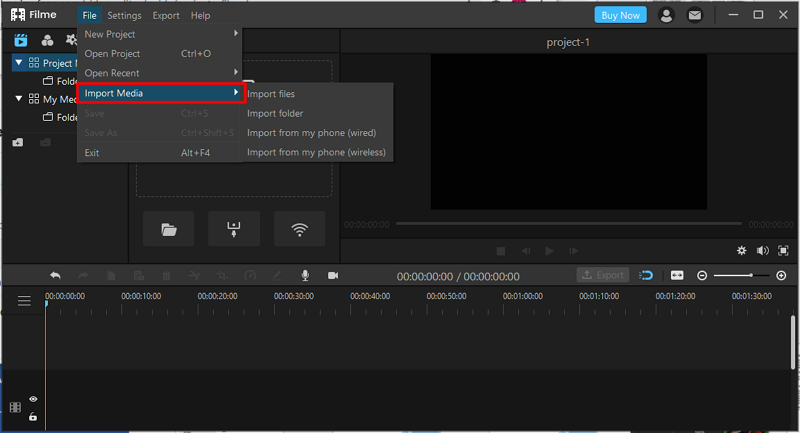The width and height of the screenshot is (800, 433).
Task: Click the Export button above timeline
Action: coord(603,275)
